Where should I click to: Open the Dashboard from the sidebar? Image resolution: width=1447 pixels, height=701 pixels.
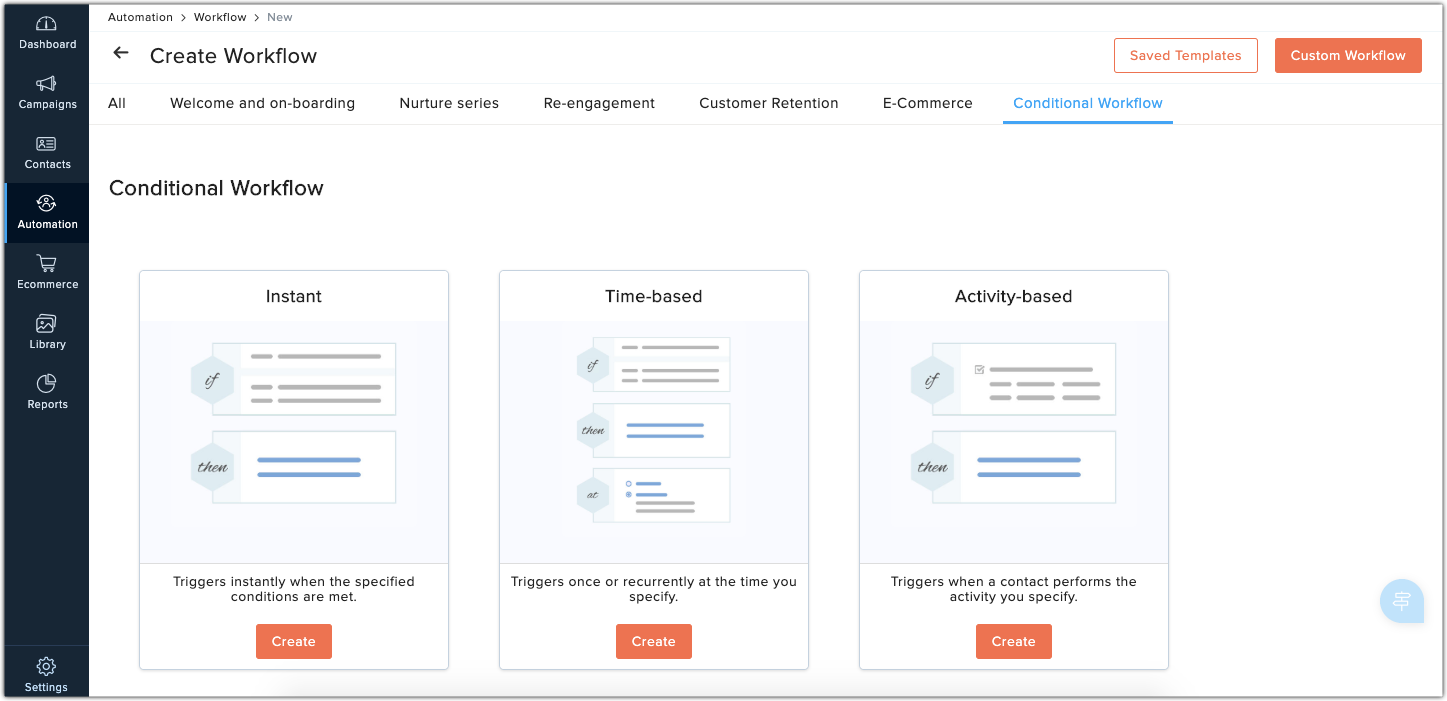46,33
